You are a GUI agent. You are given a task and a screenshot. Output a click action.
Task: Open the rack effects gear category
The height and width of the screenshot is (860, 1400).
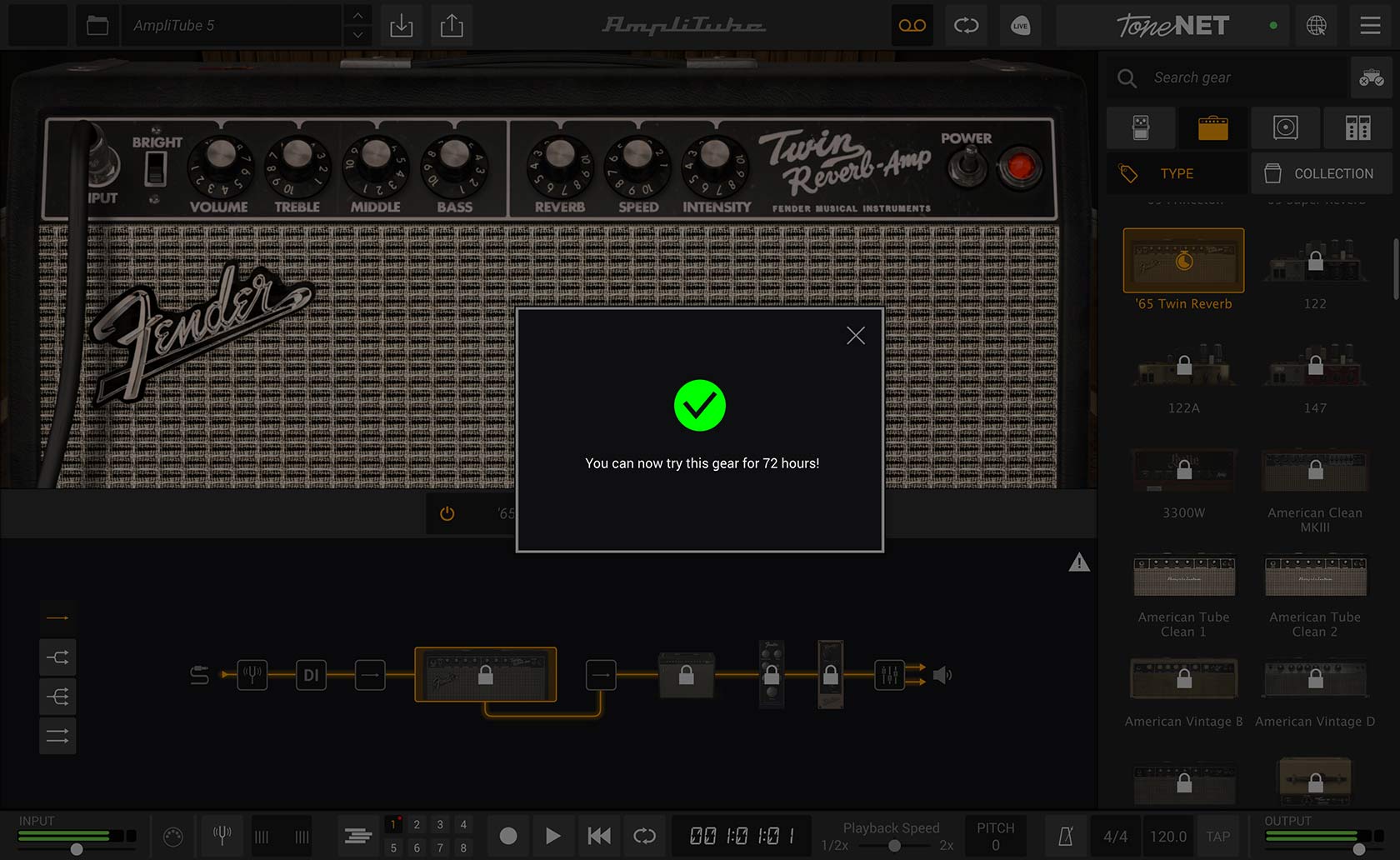click(1357, 127)
